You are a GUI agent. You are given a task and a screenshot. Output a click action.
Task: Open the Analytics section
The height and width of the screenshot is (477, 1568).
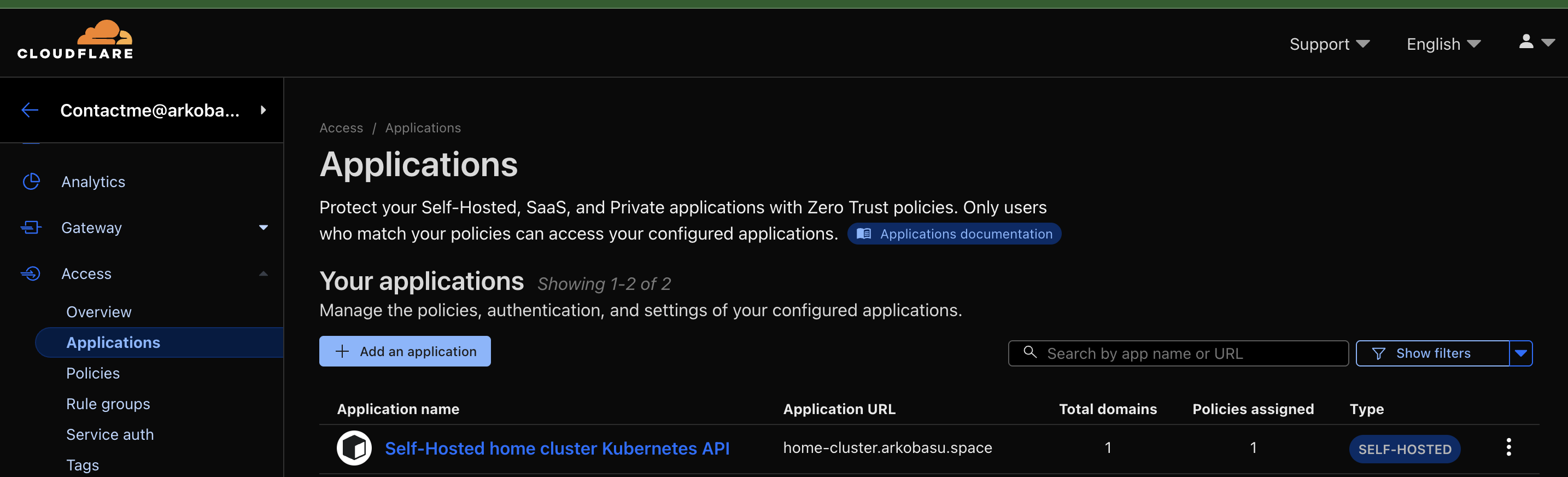(93, 182)
